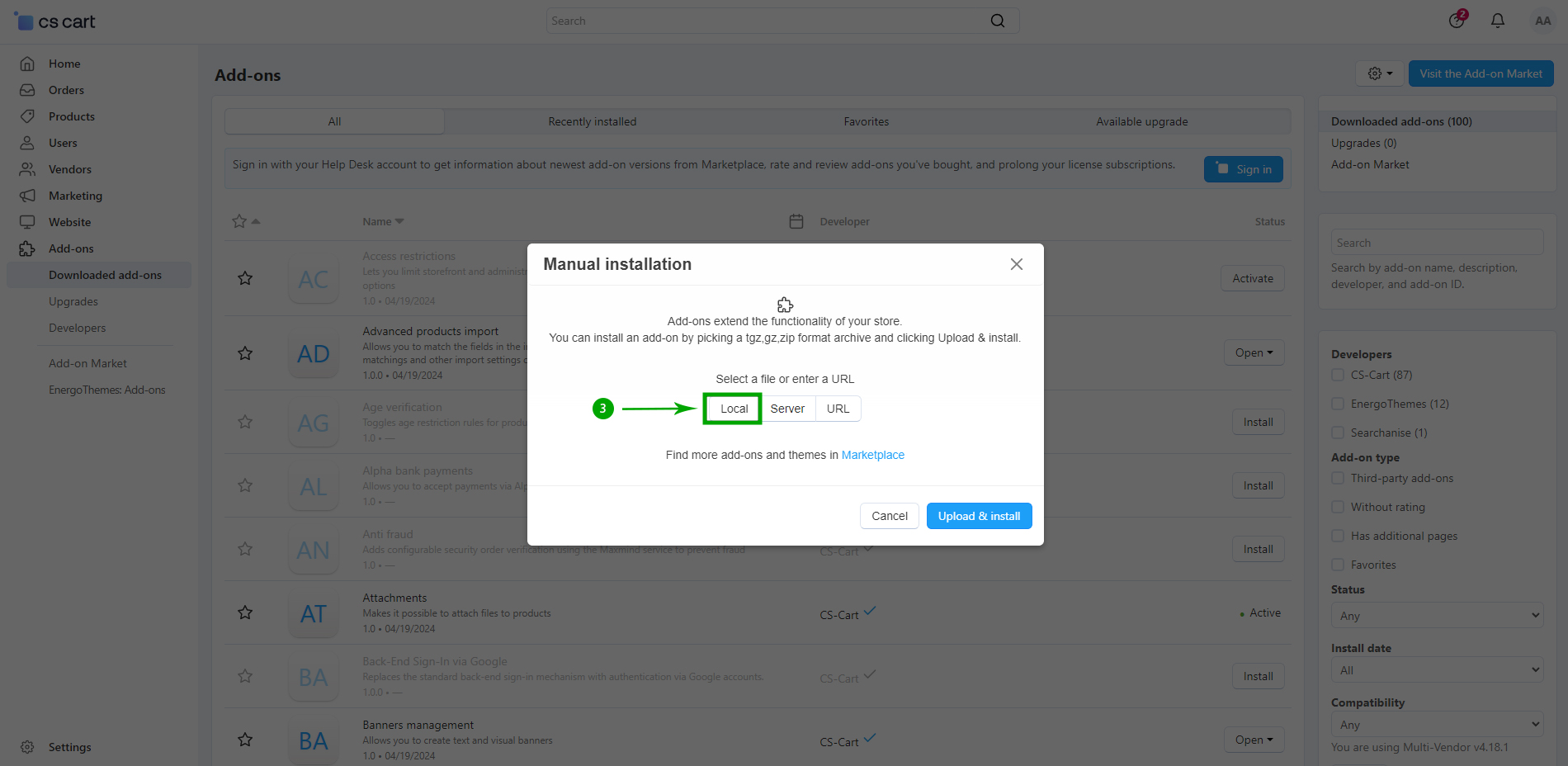Click the search magnifier icon in top bar

click(998, 21)
